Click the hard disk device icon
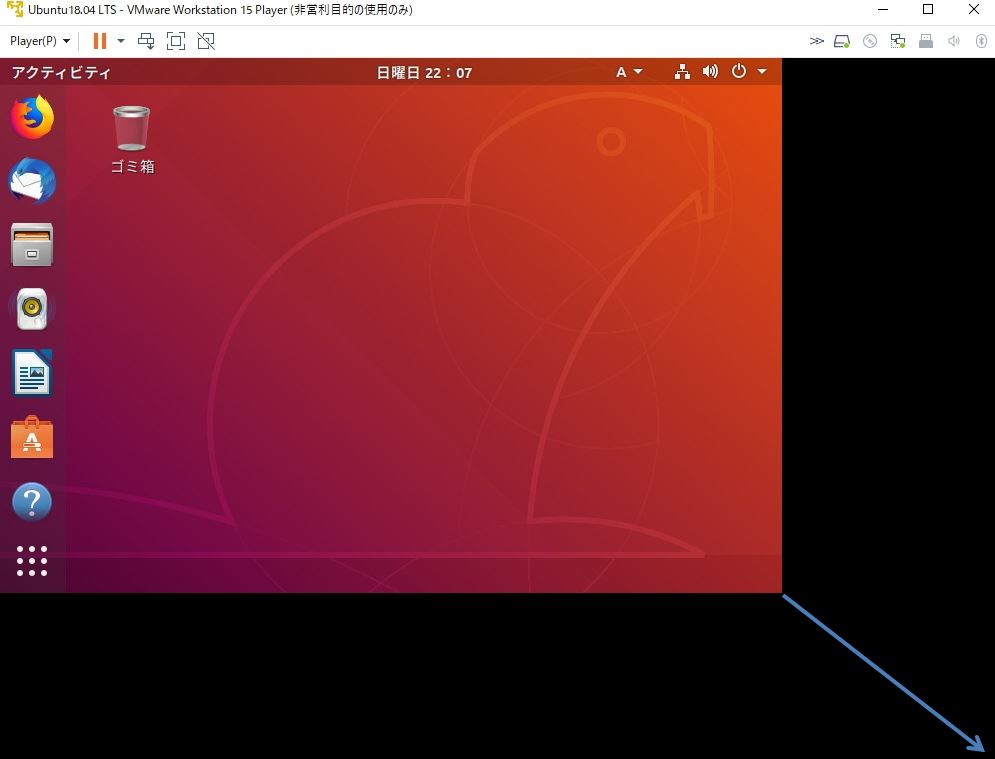 (841, 41)
